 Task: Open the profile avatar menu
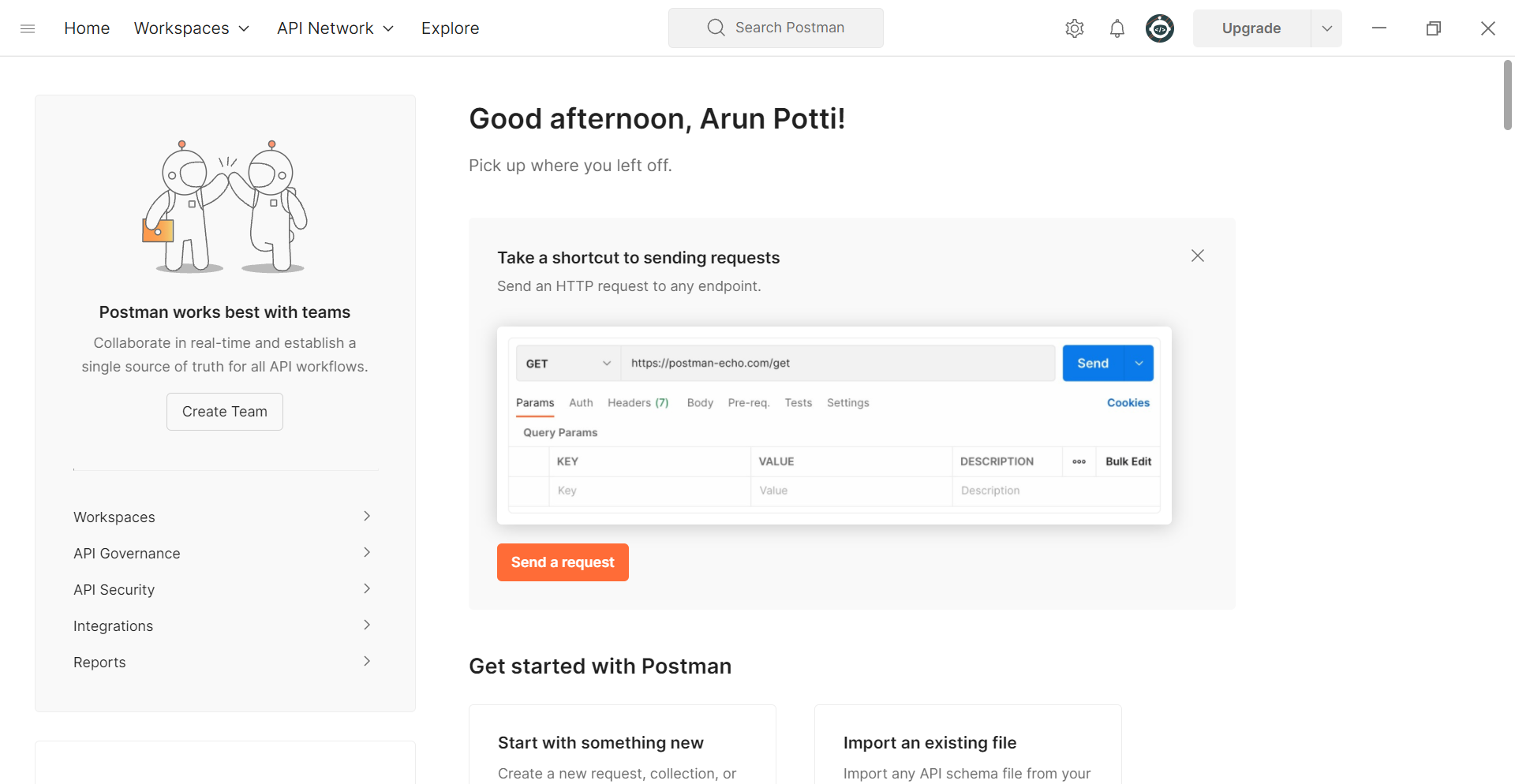click(1159, 28)
